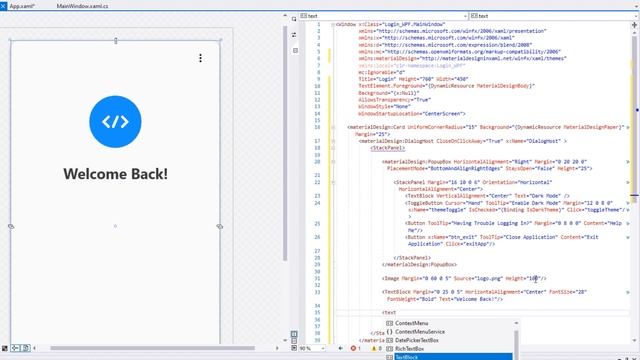The image size is (640, 360).
Task: Click the right margin handle of design window
Action: pyautogui.click(x=220, y=226)
